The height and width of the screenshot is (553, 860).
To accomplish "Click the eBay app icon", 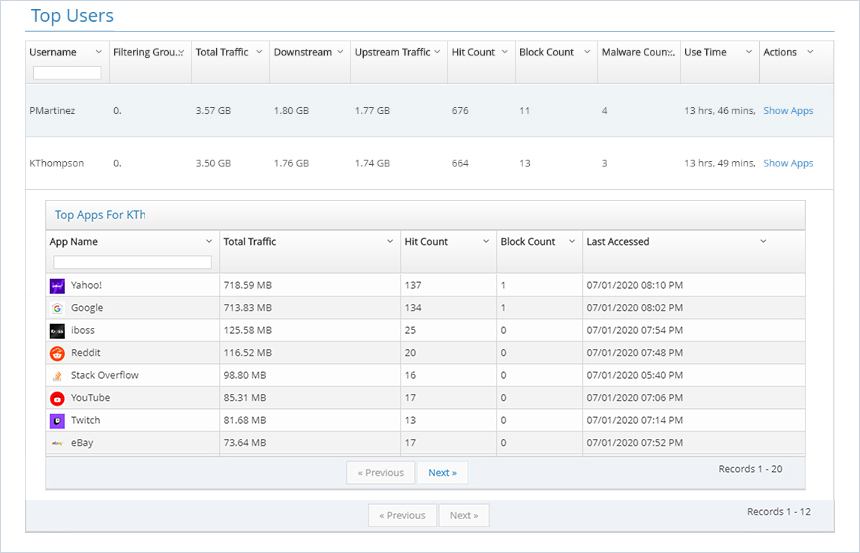I will coord(57,443).
